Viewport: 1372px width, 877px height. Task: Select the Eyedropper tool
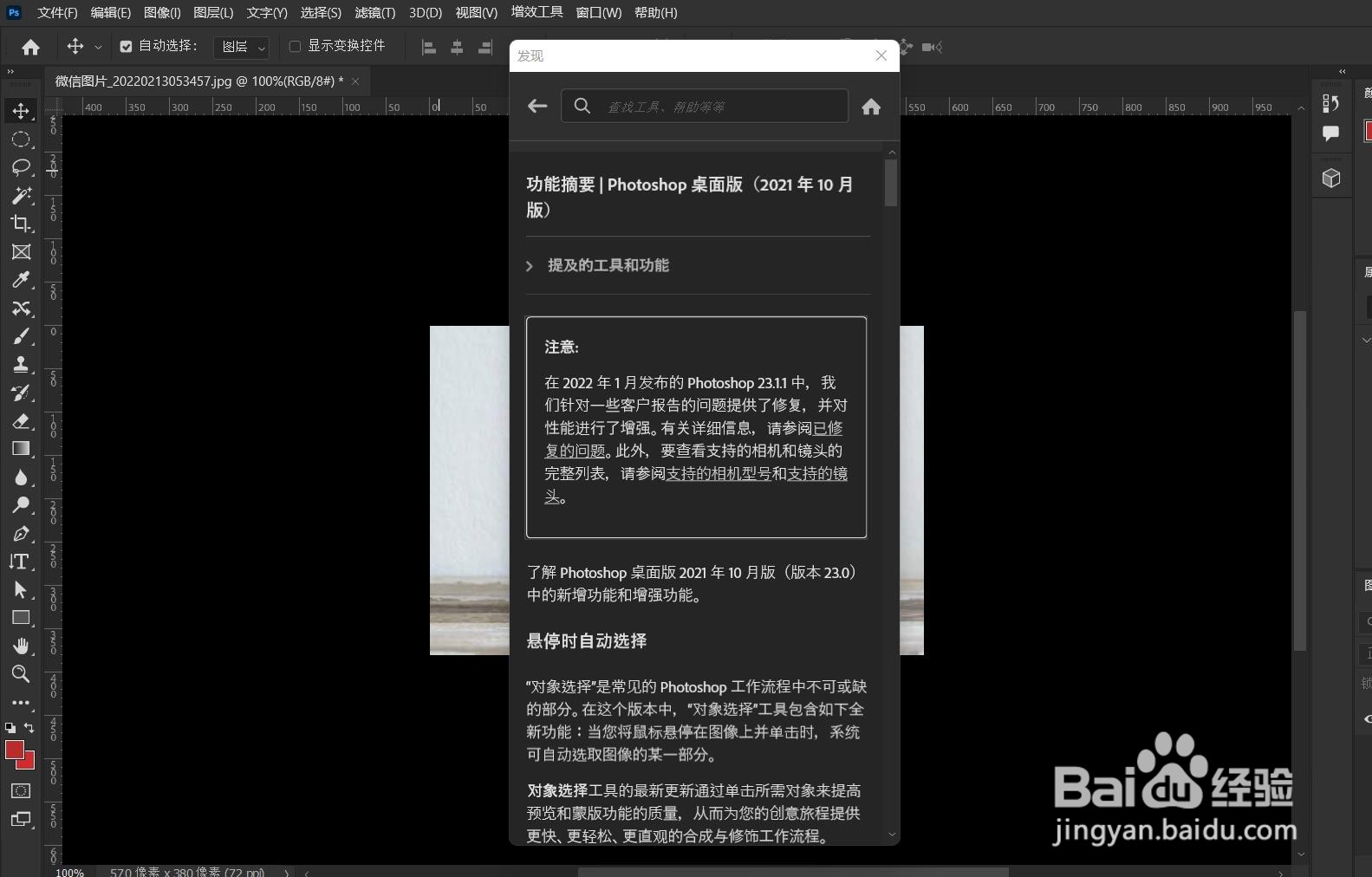tap(21, 280)
